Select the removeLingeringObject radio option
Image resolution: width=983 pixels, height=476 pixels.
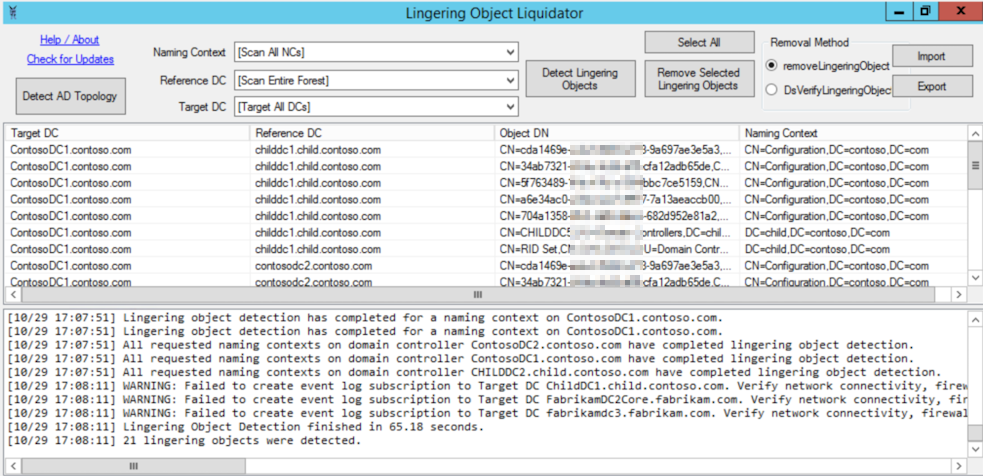coord(828,66)
